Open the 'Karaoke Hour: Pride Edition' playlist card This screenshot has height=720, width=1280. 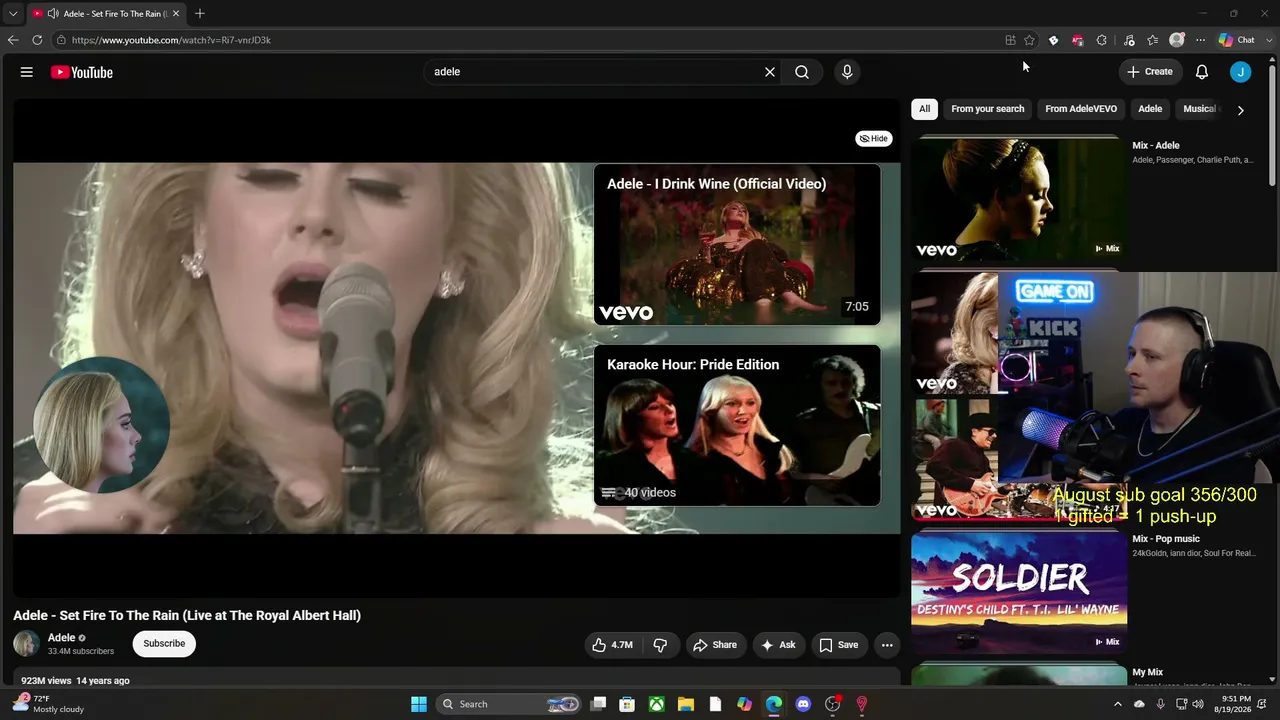(737, 425)
